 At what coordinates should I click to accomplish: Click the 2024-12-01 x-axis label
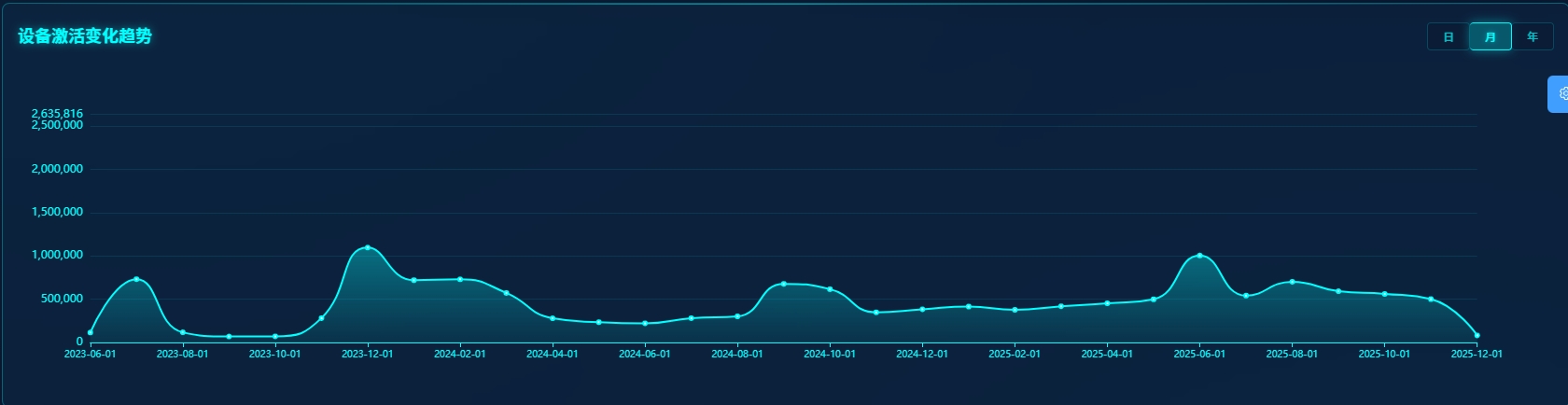tap(921, 355)
